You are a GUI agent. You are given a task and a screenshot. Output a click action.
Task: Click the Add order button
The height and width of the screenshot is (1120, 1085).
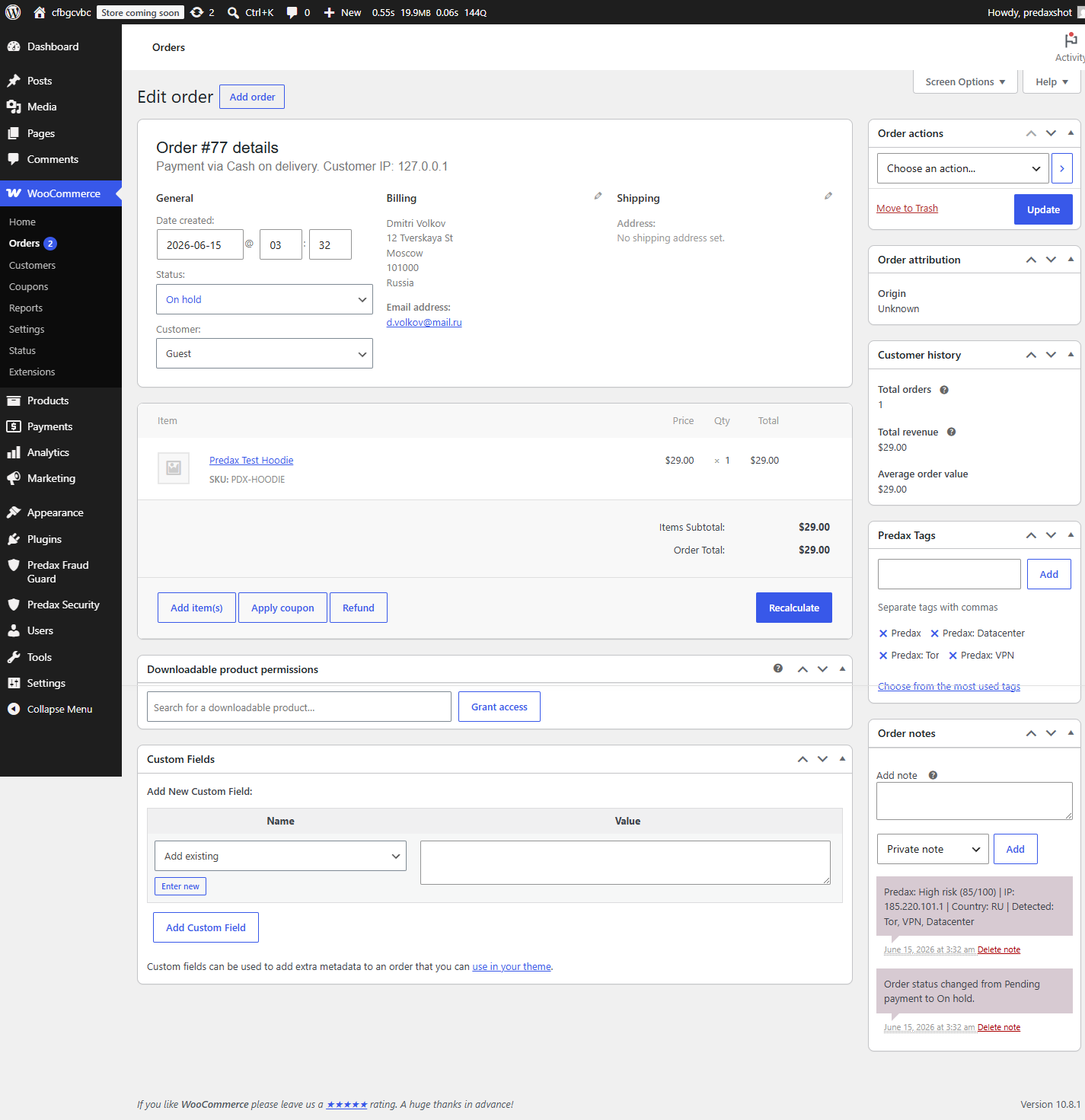click(x=252, y=97)
